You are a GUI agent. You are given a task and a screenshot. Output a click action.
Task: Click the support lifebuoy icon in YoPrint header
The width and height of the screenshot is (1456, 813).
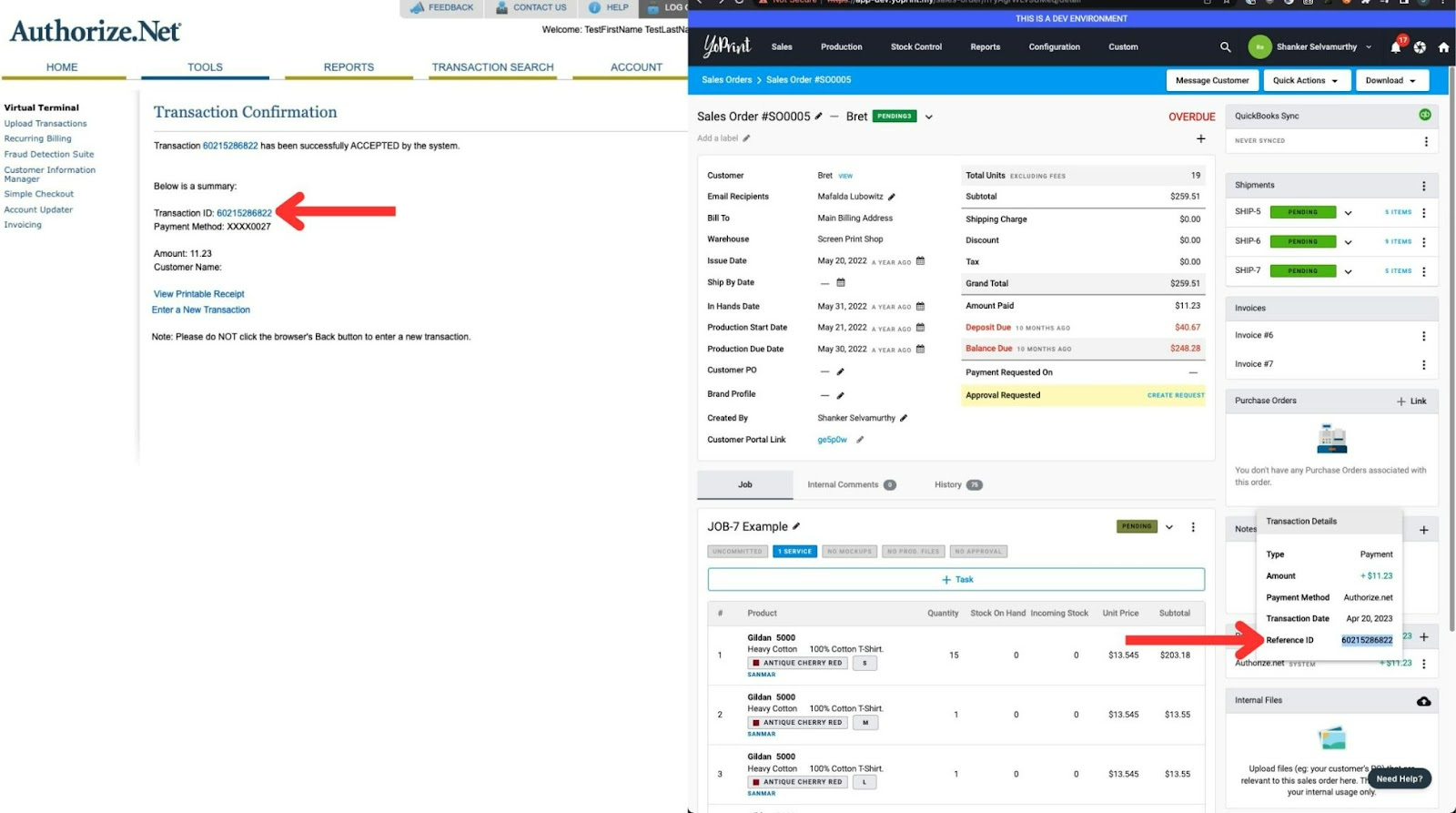1420,47
